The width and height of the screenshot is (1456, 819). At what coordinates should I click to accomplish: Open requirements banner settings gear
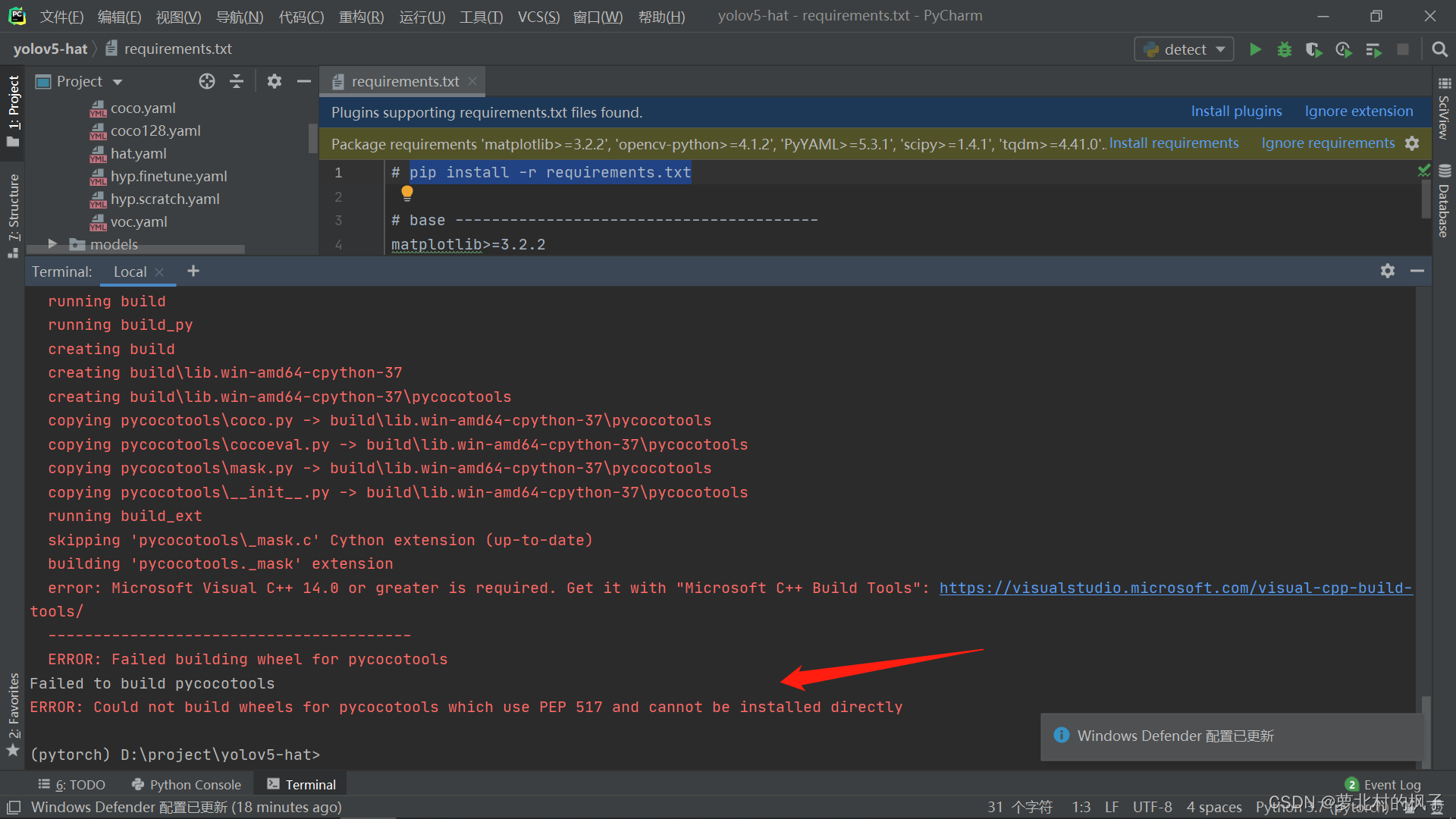click(1412, 143)
